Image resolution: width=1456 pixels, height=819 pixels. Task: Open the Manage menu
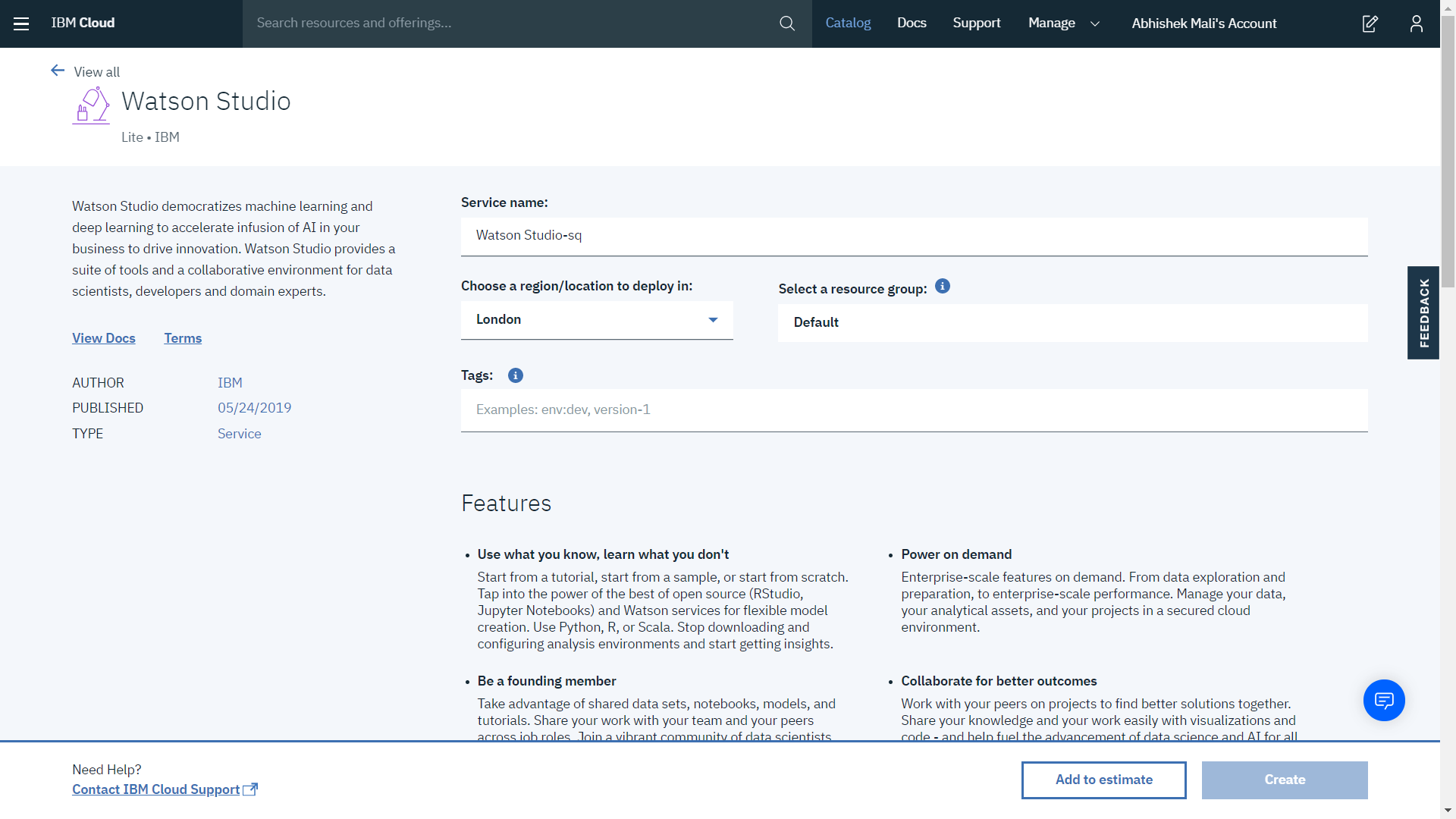[x=1052, y=24]
